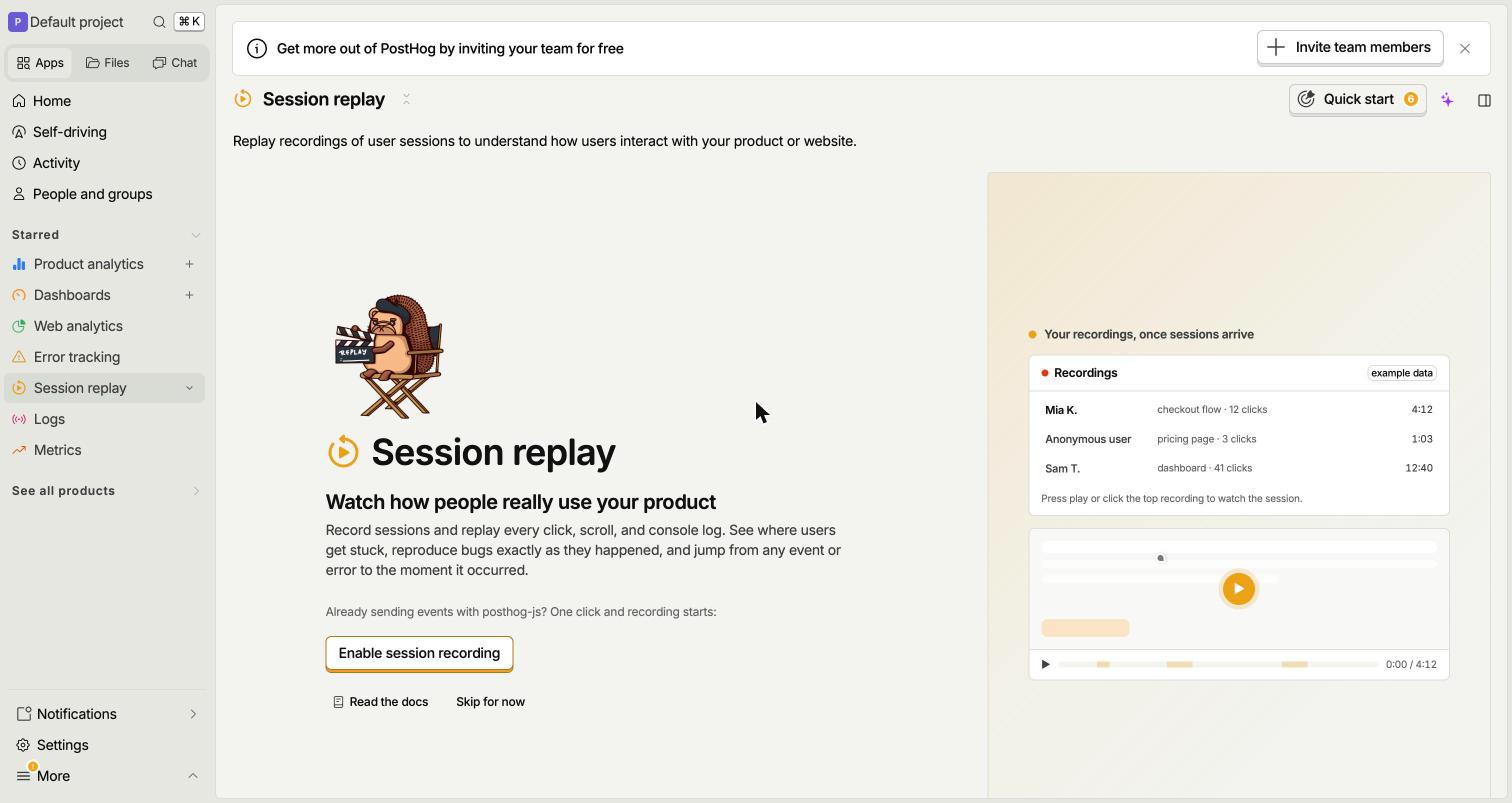Click Skip for now

pyautogui.click(x=490, y=702)
